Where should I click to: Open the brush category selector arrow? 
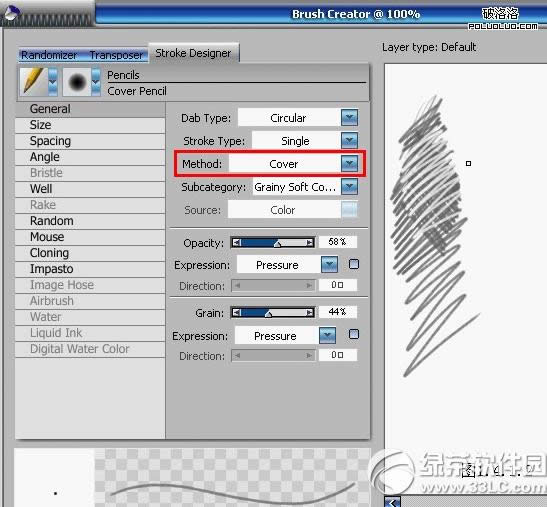coord(53,82)
